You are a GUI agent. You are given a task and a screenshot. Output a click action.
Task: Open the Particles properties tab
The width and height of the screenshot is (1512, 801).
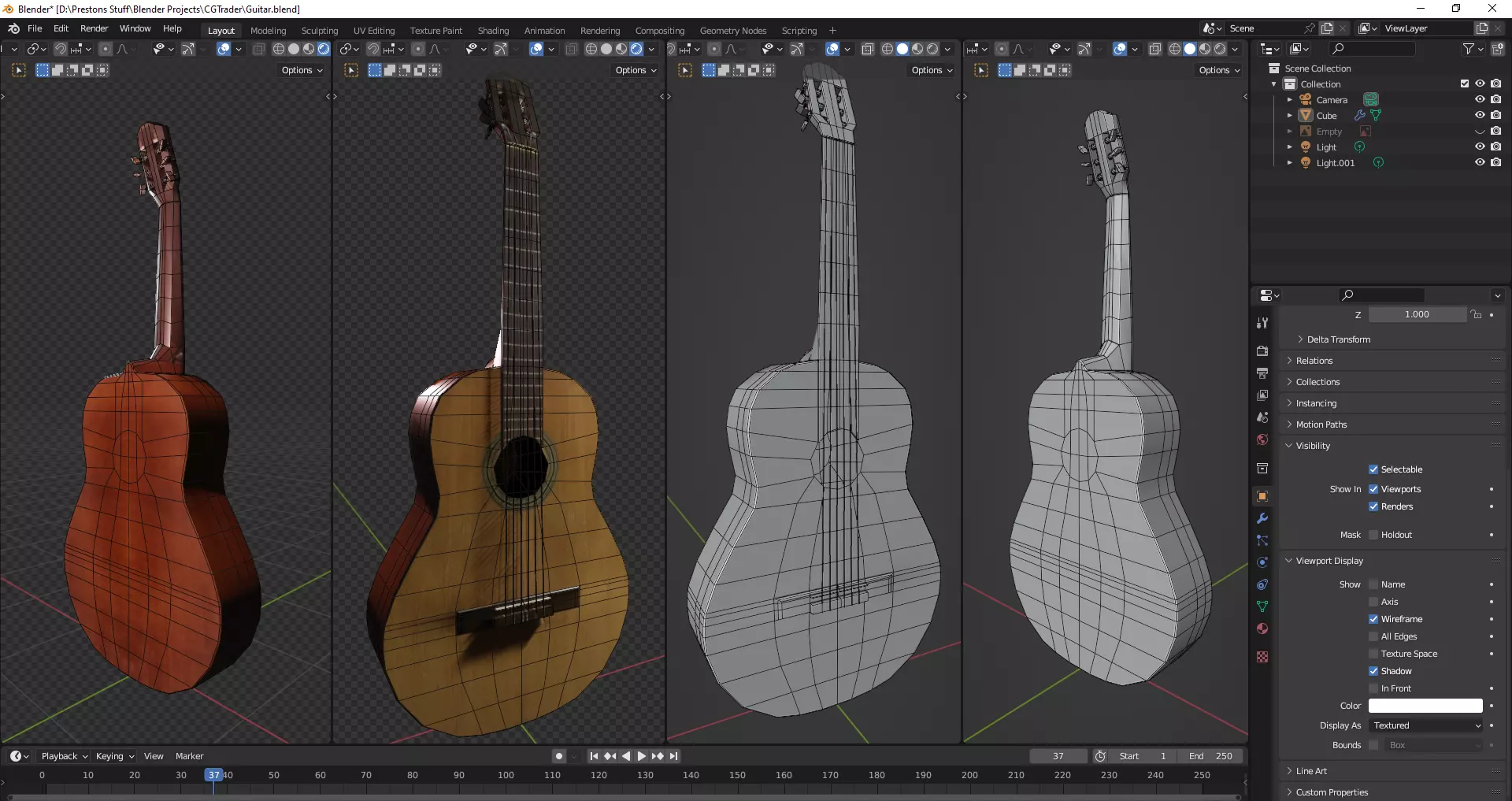click(x=1262, y=540)
